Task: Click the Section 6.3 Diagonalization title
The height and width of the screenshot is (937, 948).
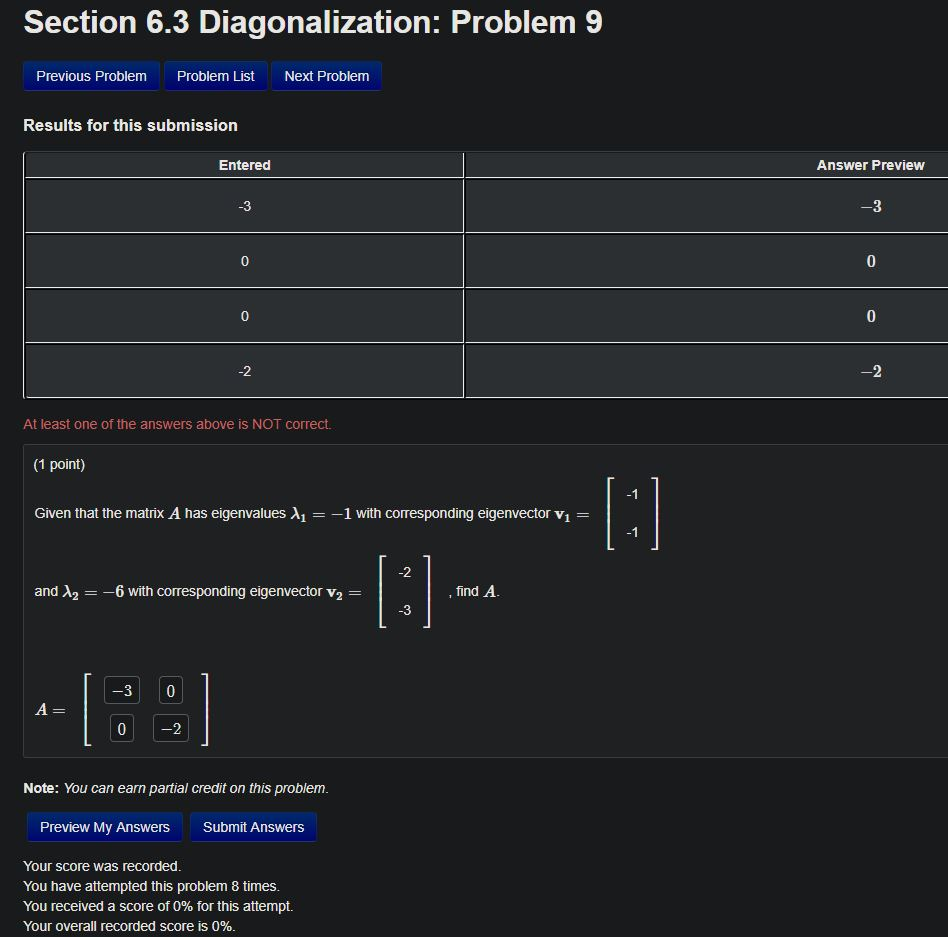Action: click(313, 22)
